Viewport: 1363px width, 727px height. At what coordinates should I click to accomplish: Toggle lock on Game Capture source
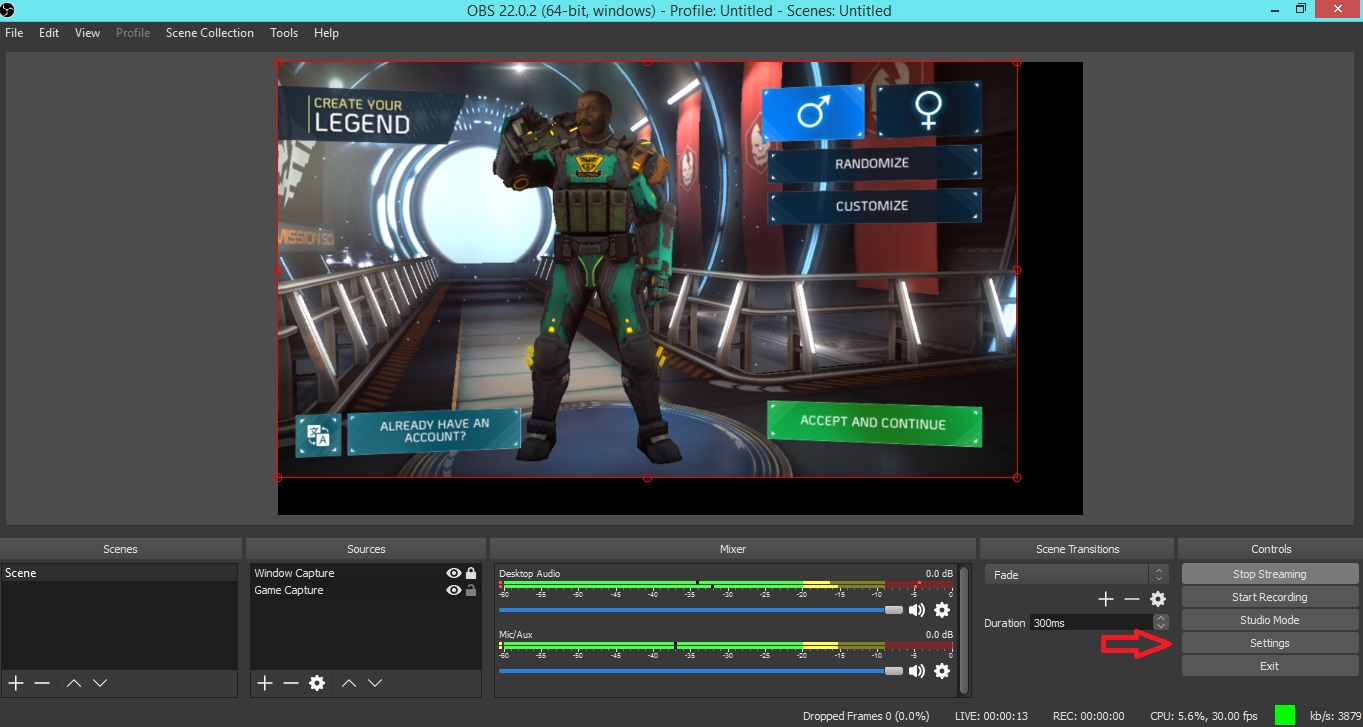click(x=471, y=590)
